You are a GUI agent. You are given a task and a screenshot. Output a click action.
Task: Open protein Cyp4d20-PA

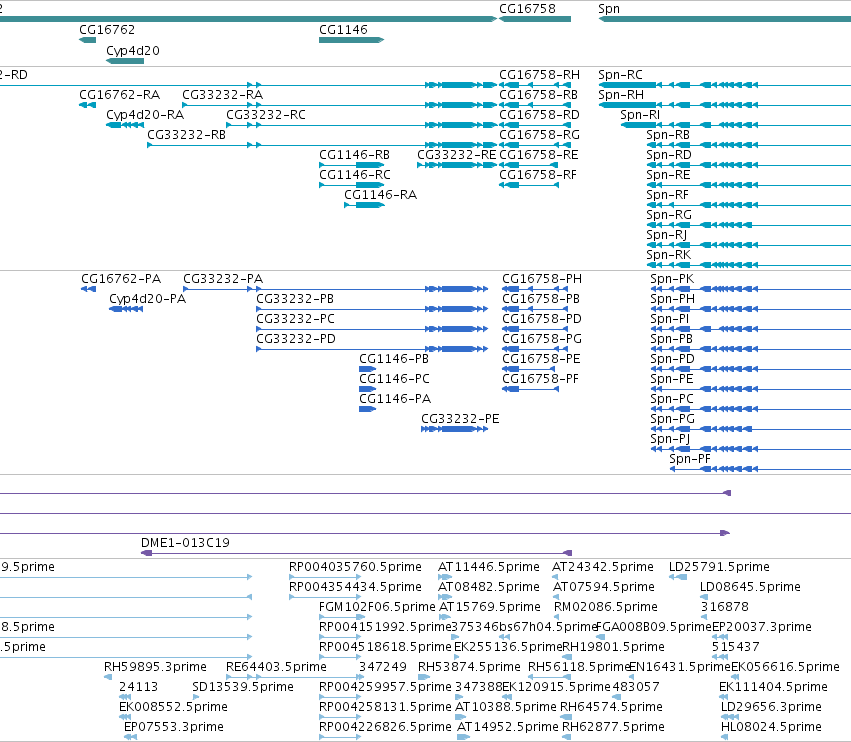tap(148, 299)
